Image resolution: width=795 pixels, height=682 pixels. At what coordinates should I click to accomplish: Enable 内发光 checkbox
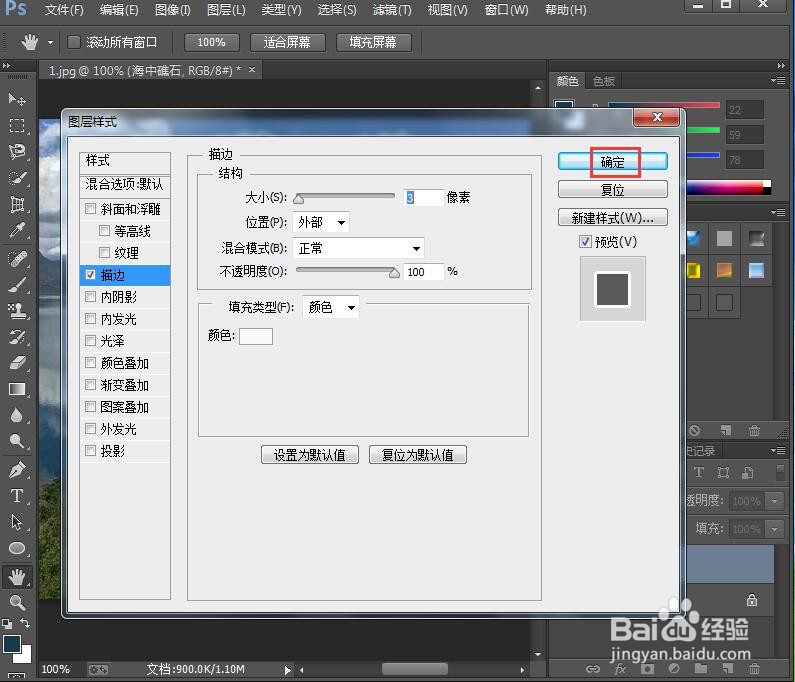91,318
